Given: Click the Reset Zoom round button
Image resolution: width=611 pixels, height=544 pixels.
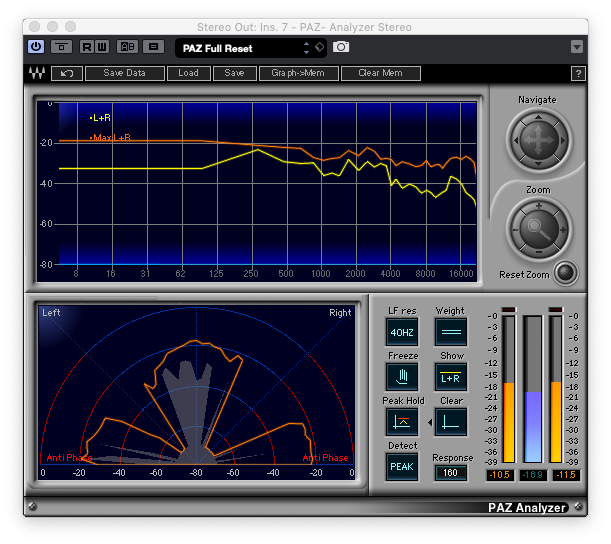Looking at the screenshot, I should (x=565, y=272).
